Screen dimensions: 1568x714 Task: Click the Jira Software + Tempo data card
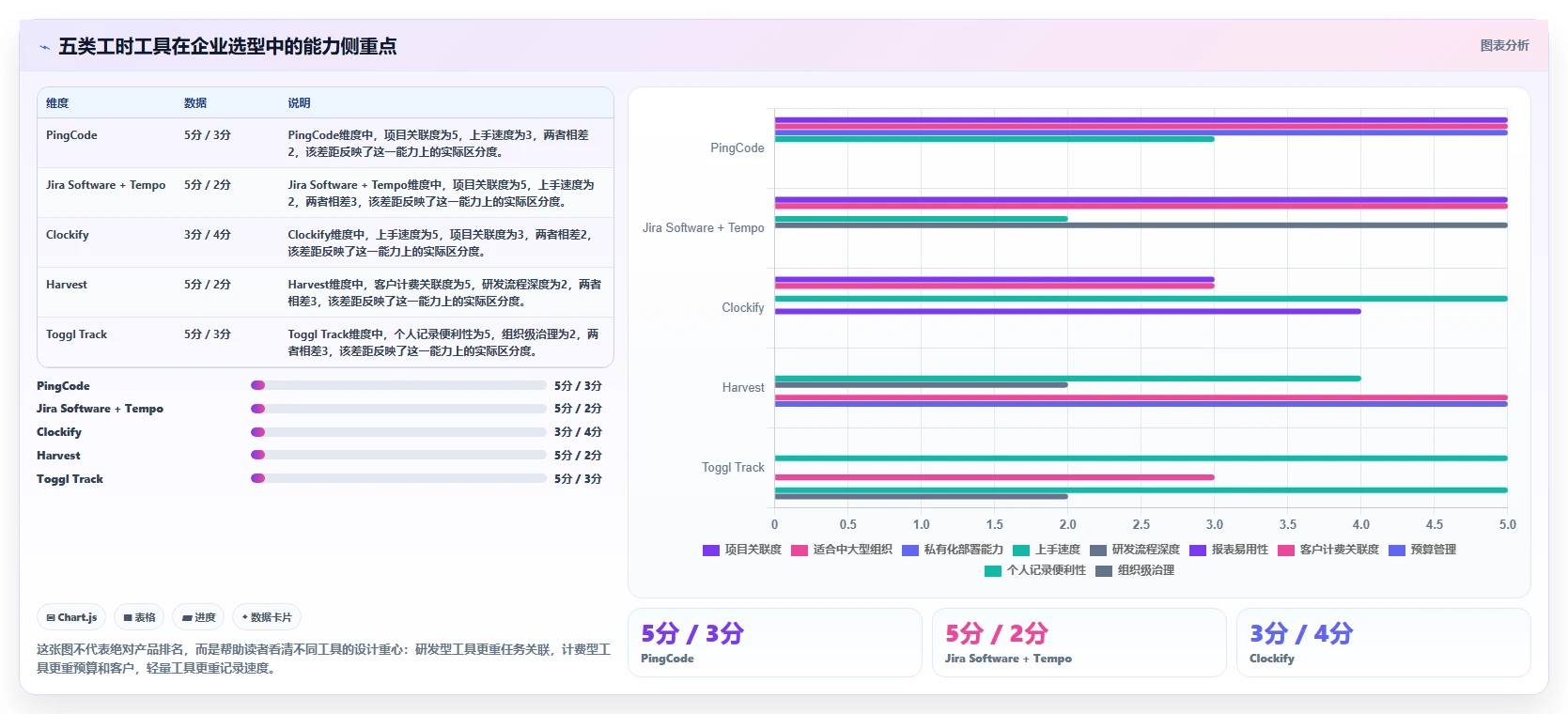pos(1079,643)
